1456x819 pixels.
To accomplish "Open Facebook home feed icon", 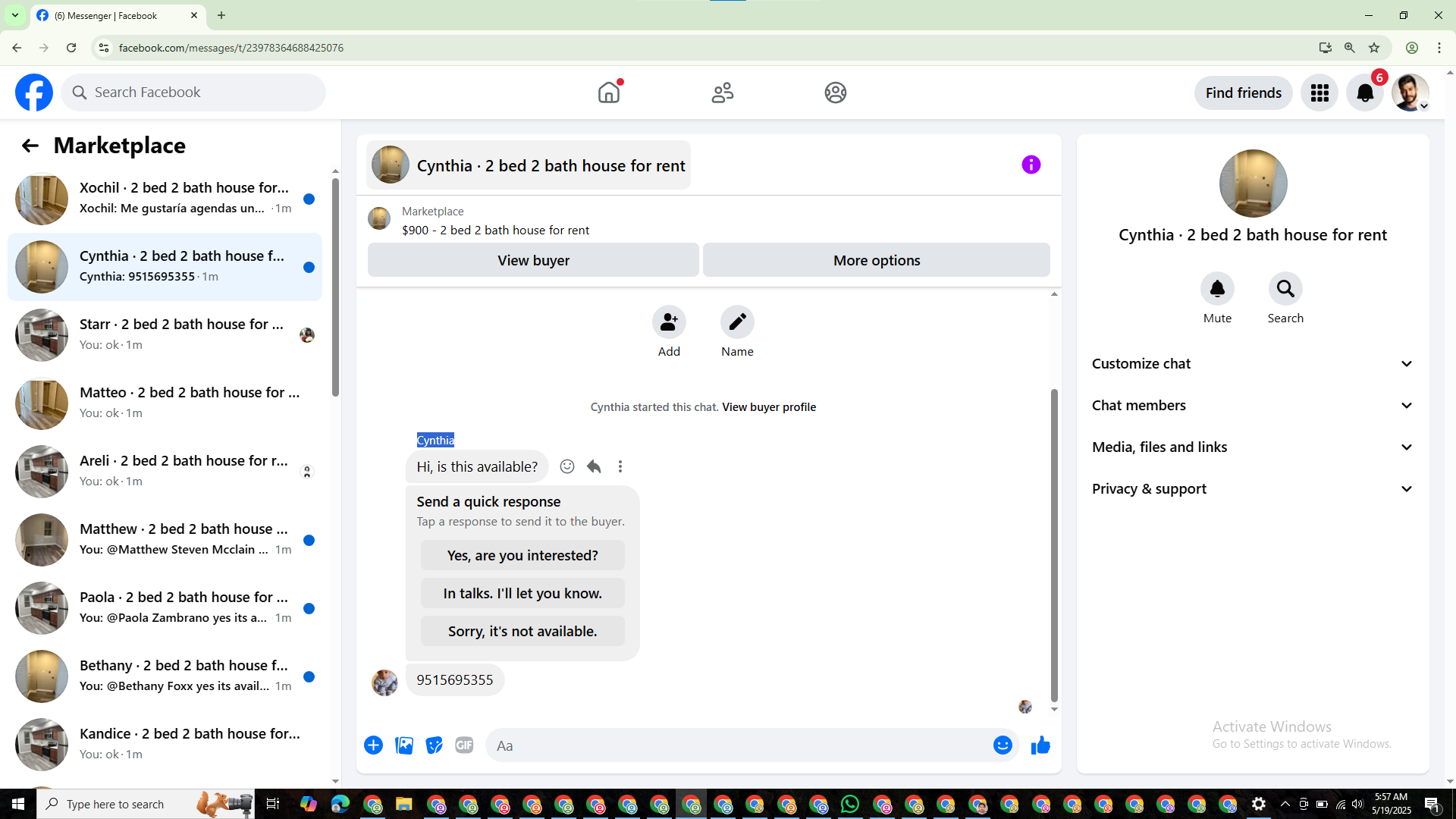I will click(x=609, y=93).
